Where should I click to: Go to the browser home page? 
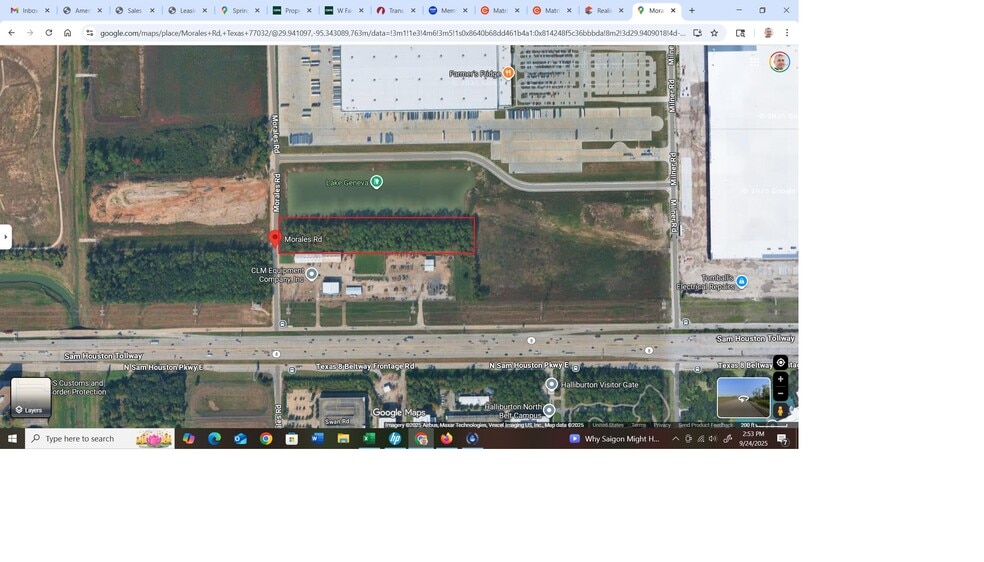67,33
